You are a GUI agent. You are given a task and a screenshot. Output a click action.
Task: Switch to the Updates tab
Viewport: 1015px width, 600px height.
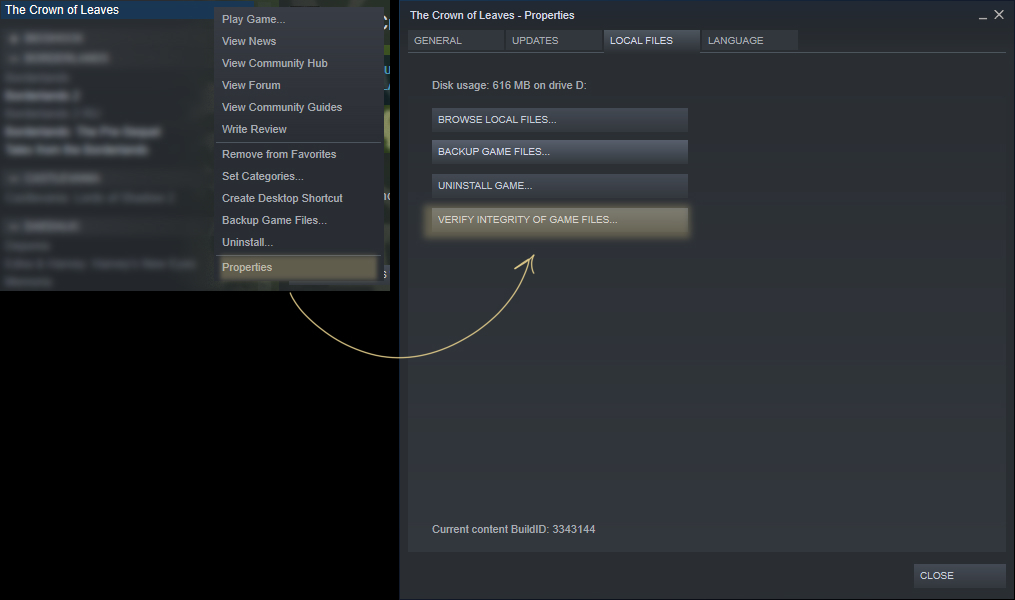click(x=554, y=41)
